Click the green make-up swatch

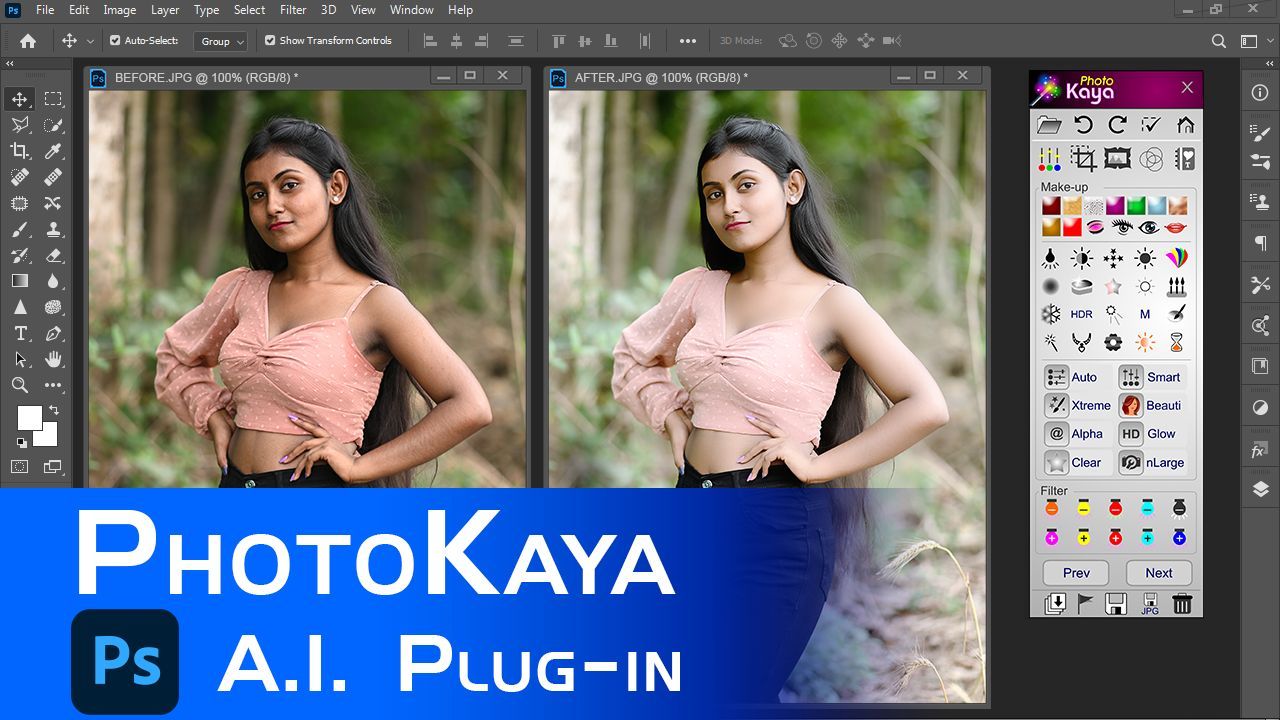pyautogui.click(x=1136, y=205)
